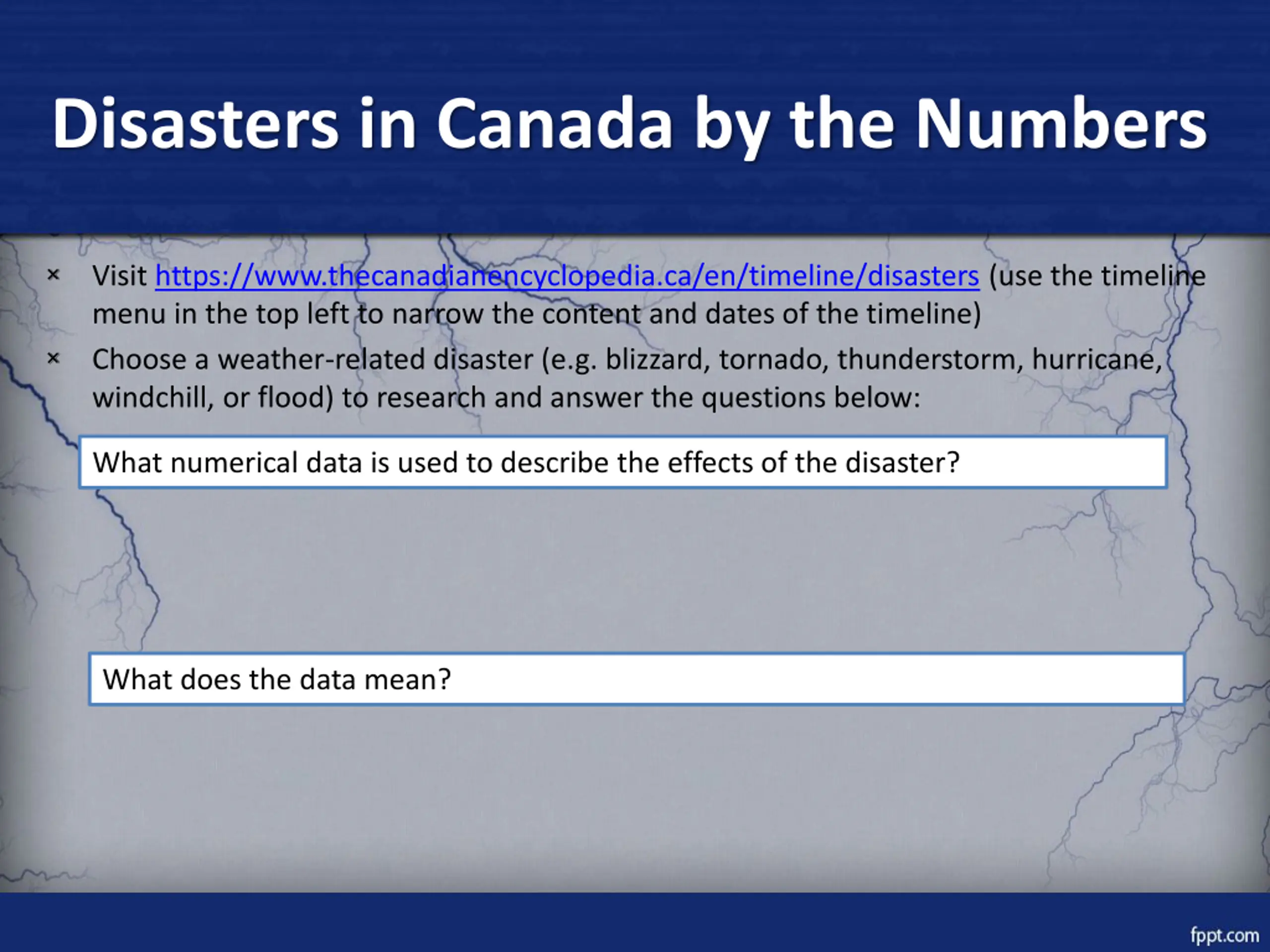Click the word 'Canada' in the title
This screenshot has height=952, width=1270.
554,124
